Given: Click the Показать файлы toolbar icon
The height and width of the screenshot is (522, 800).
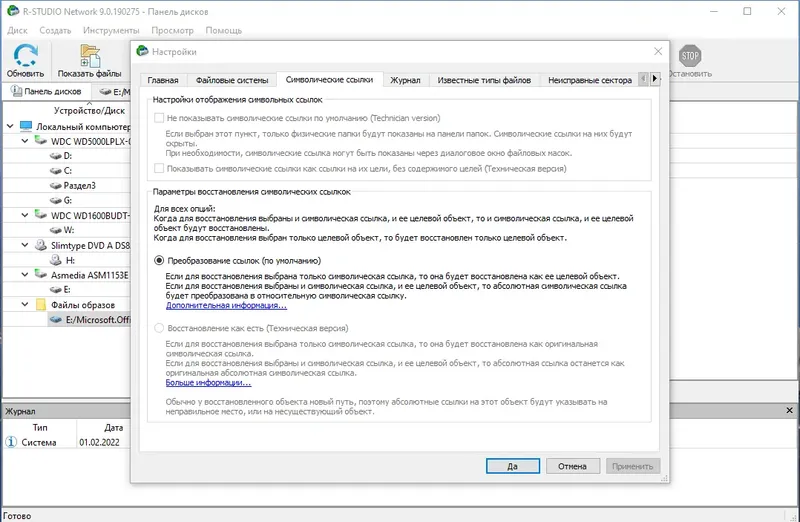Looking at the screenshot, I should coord(90,56).
